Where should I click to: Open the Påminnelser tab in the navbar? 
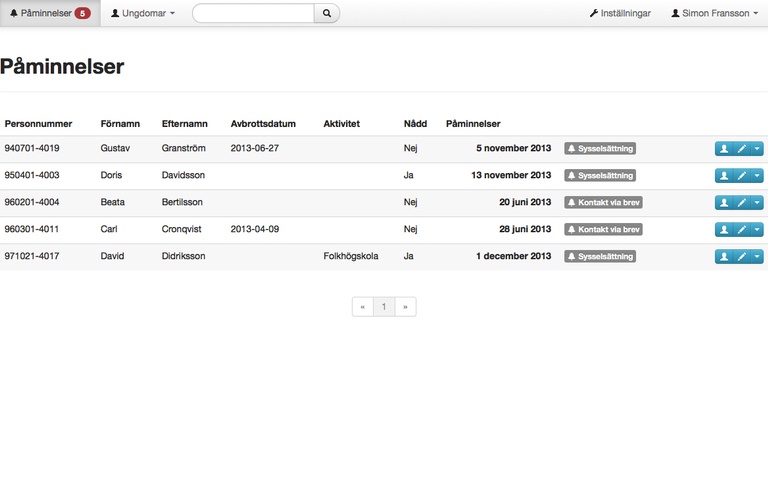(x=50, y=13)
